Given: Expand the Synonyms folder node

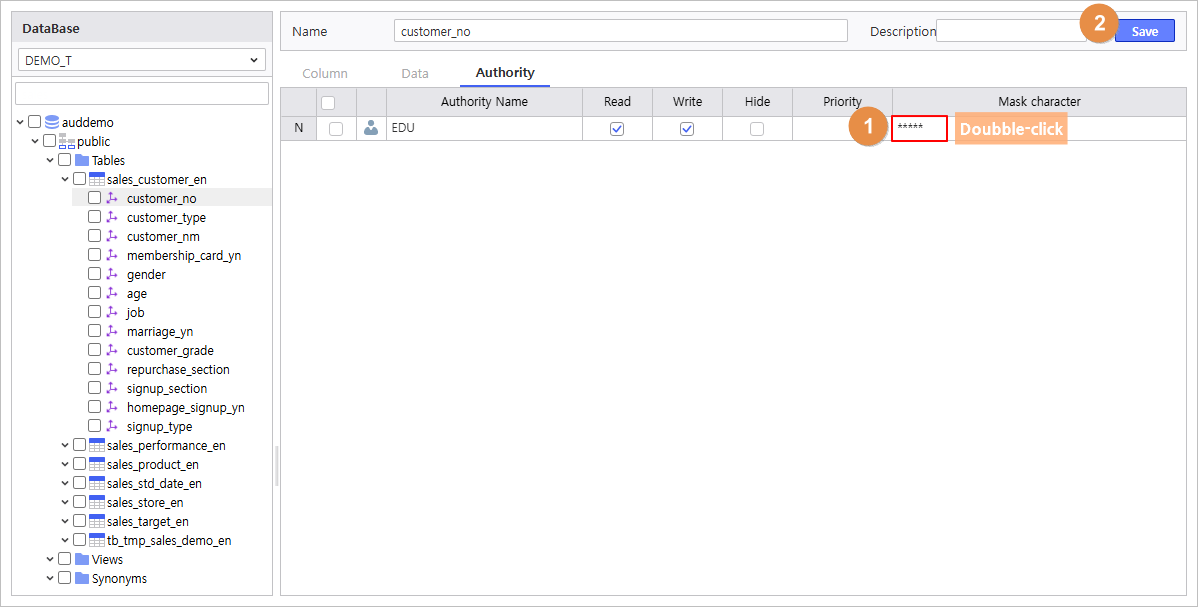Looking at the screenshot, I should [50, 578].
